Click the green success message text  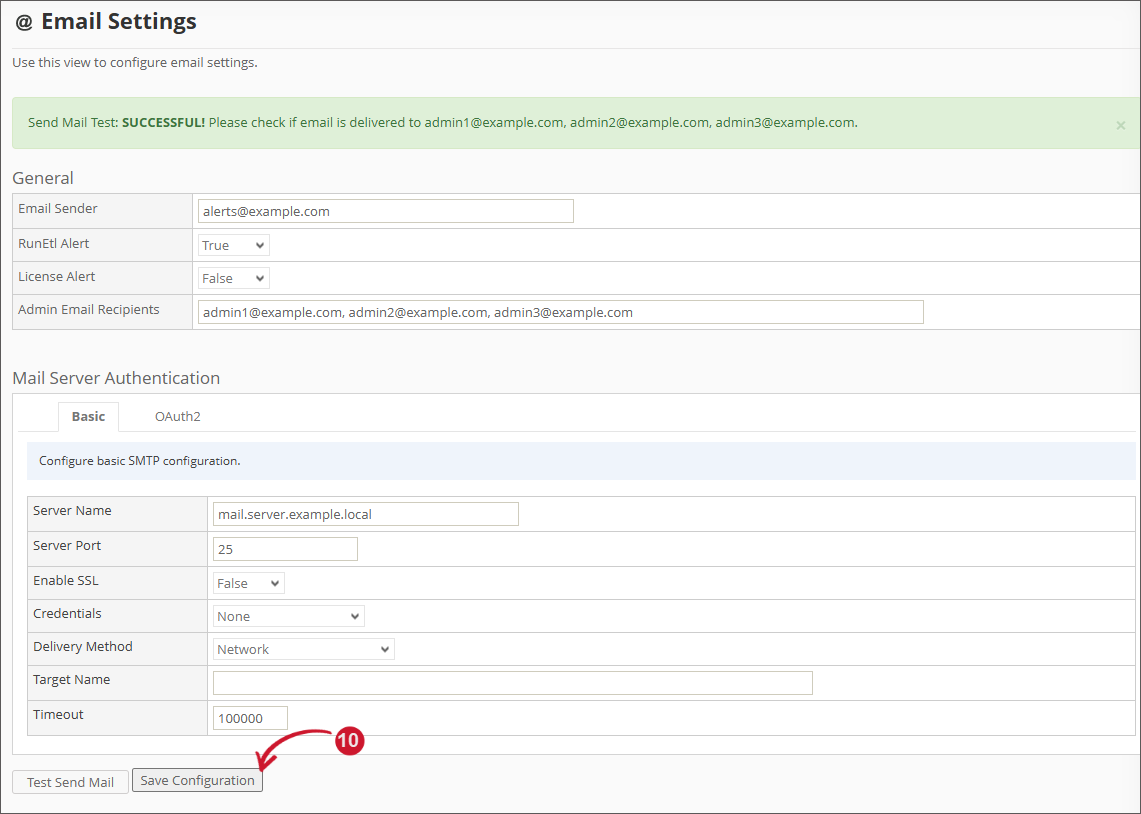[x=442, y=123]
